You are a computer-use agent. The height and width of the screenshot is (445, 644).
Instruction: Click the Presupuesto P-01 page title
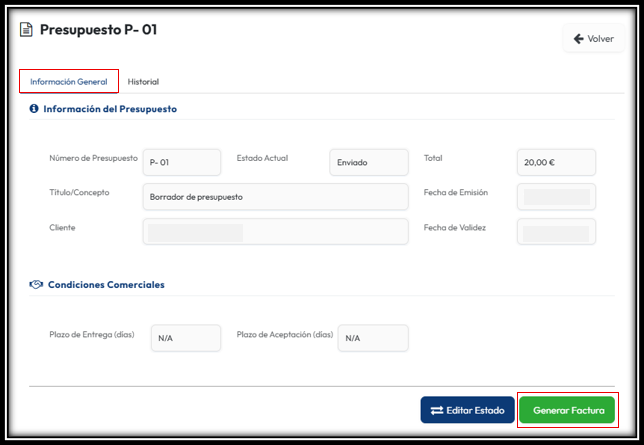click(98, 30)
